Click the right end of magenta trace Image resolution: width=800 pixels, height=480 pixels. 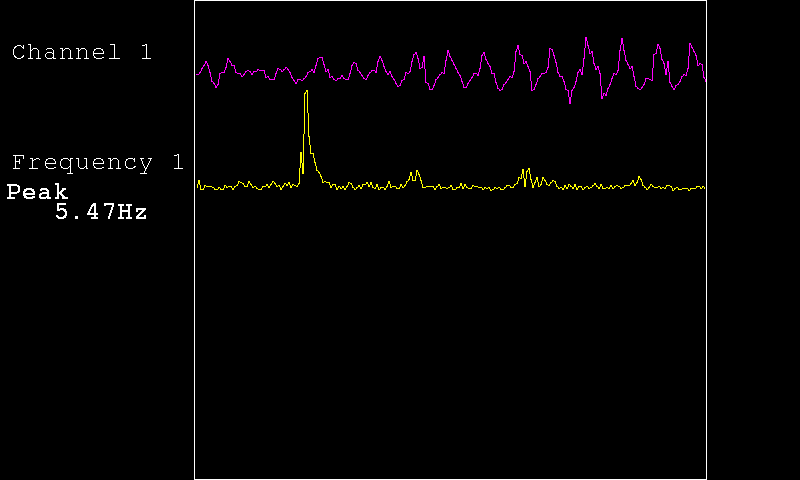pyautogui.click(x=704, y=78)
